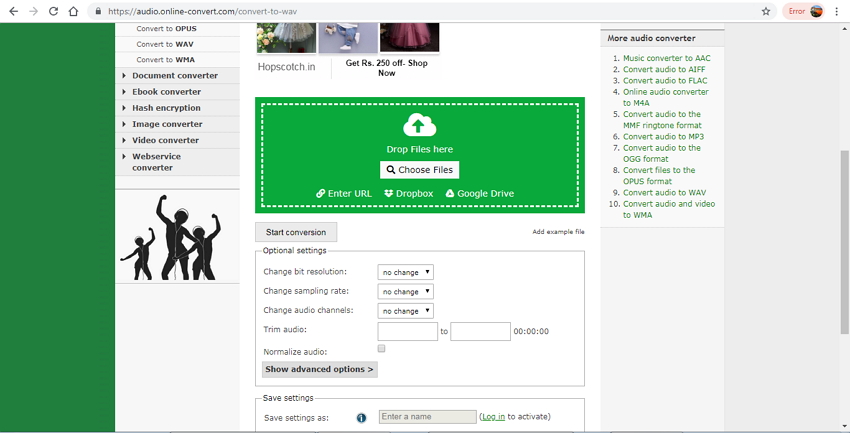Expand the Document converter section

pos(175,76)
